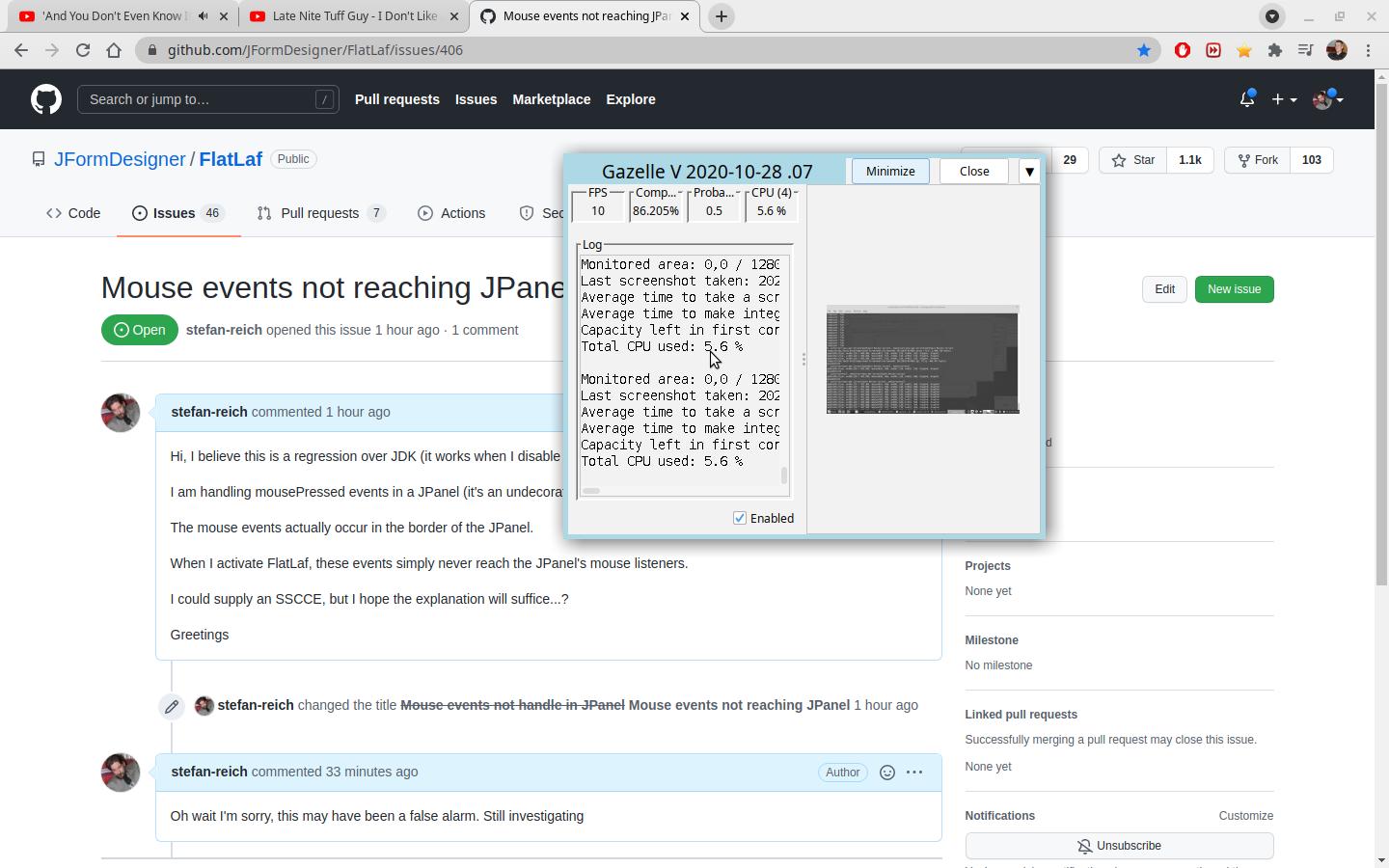
Task: Mute the first YouTube tab audio
Action: pos(203,16)
